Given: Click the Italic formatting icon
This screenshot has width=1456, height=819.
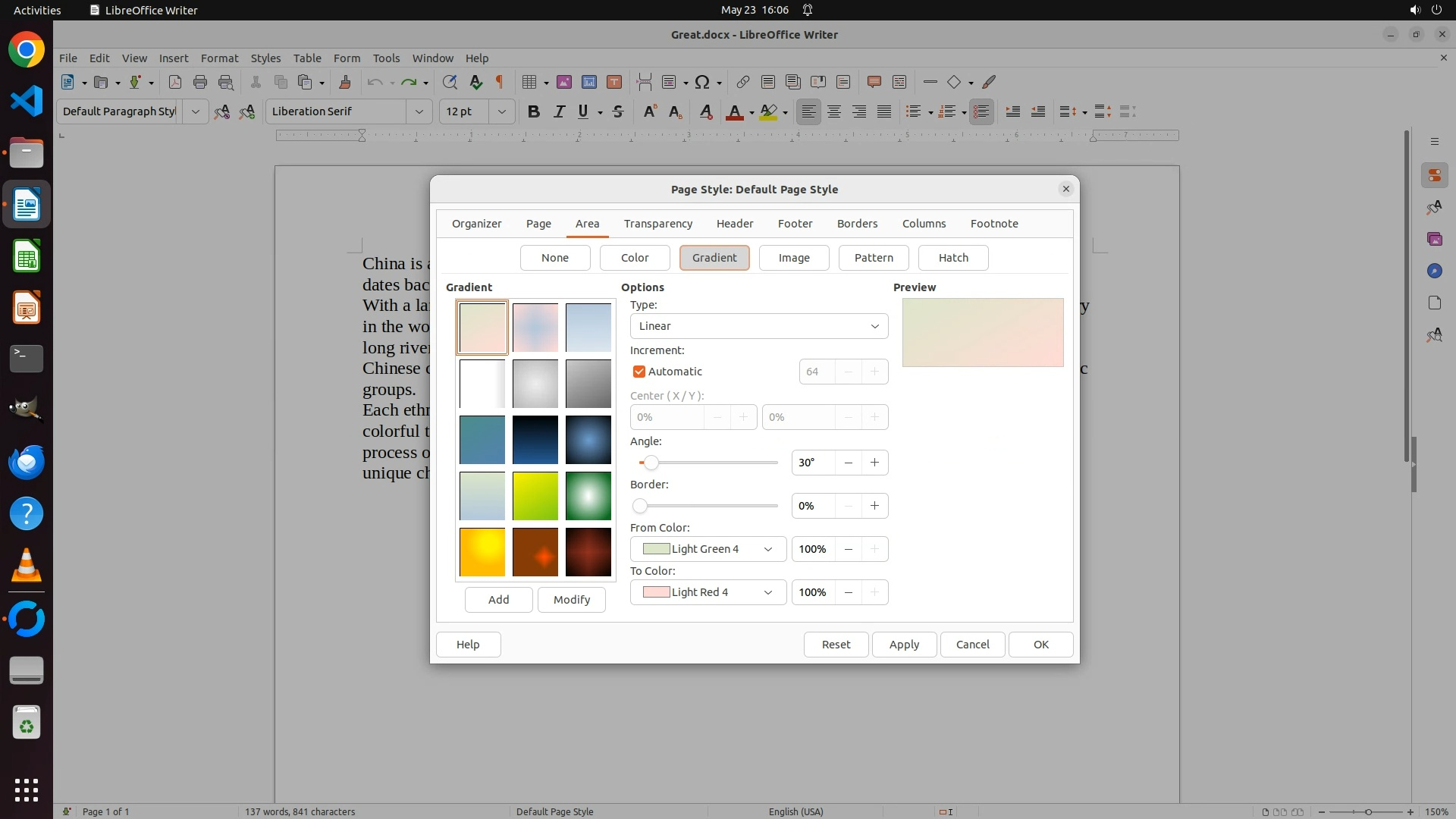Looking at the screenshot, I should [x=559, y=111].
